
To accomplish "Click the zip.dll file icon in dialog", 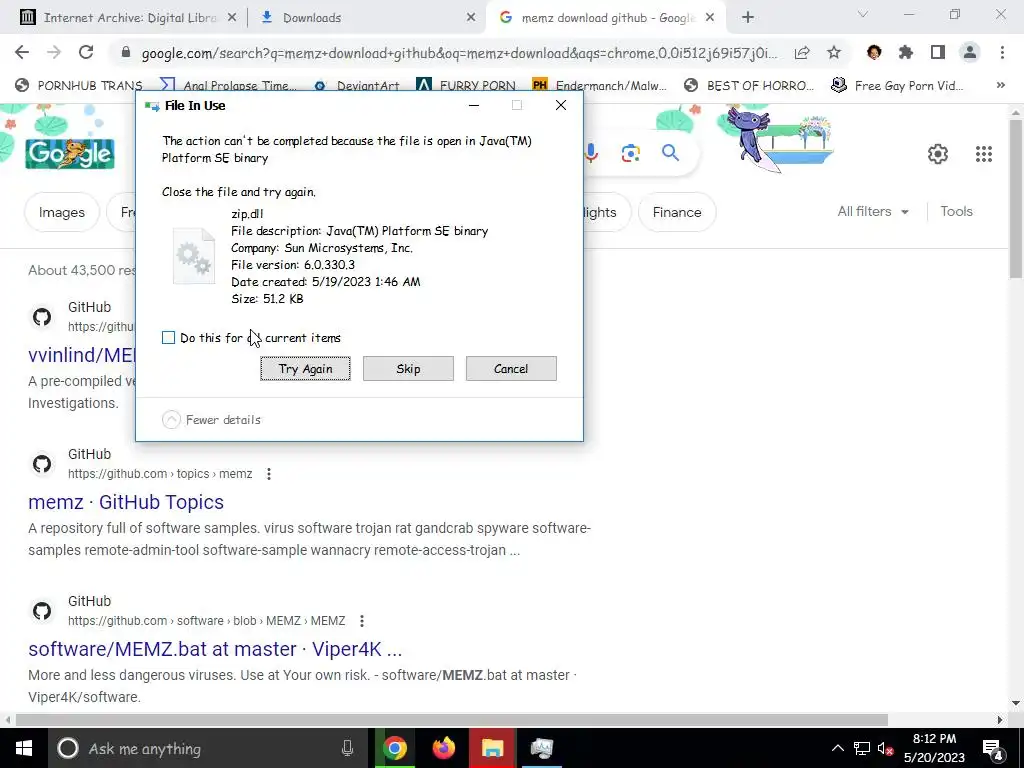I will 193,255.
